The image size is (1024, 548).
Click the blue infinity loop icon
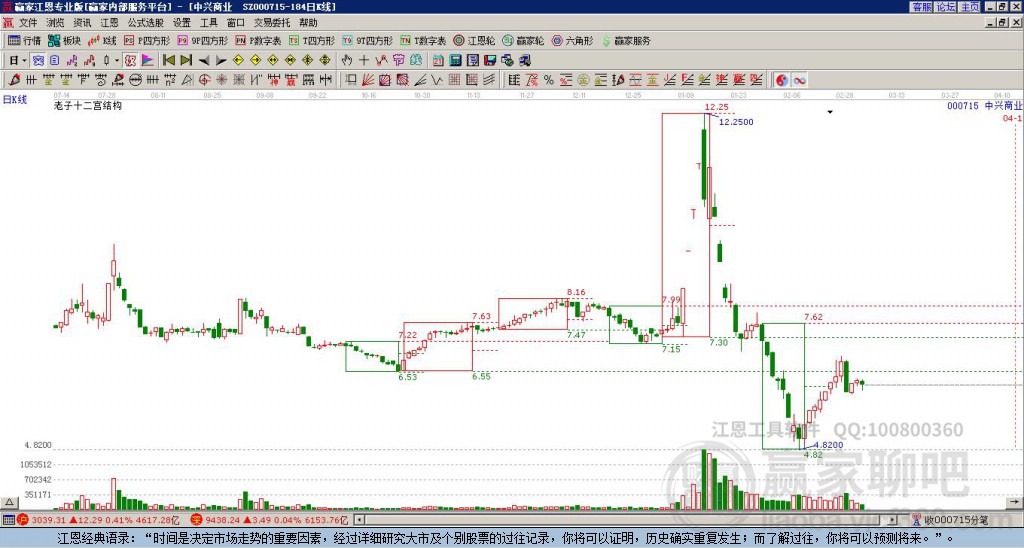pos(799,80)
